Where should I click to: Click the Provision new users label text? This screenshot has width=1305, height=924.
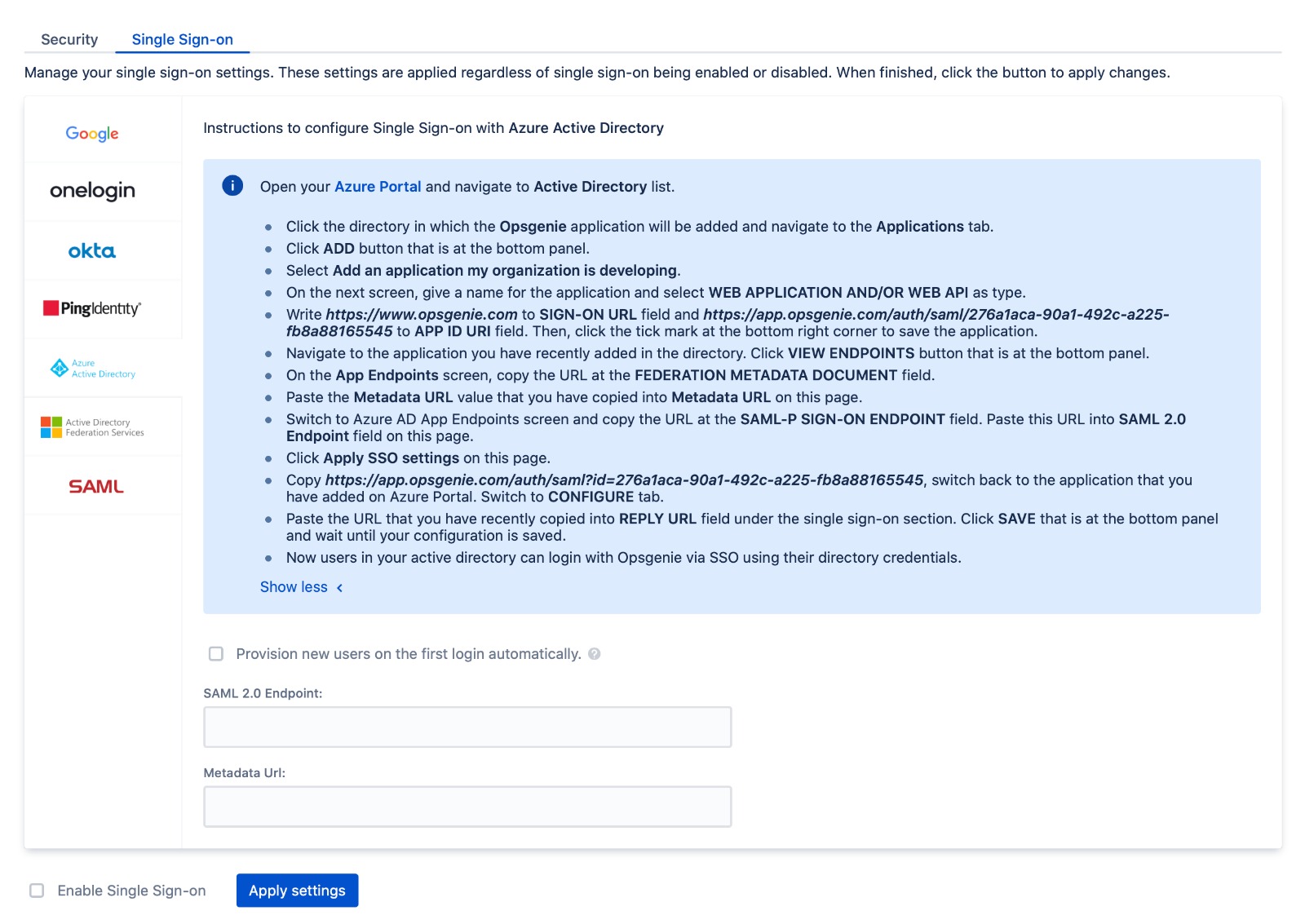[x=409, y=654]
